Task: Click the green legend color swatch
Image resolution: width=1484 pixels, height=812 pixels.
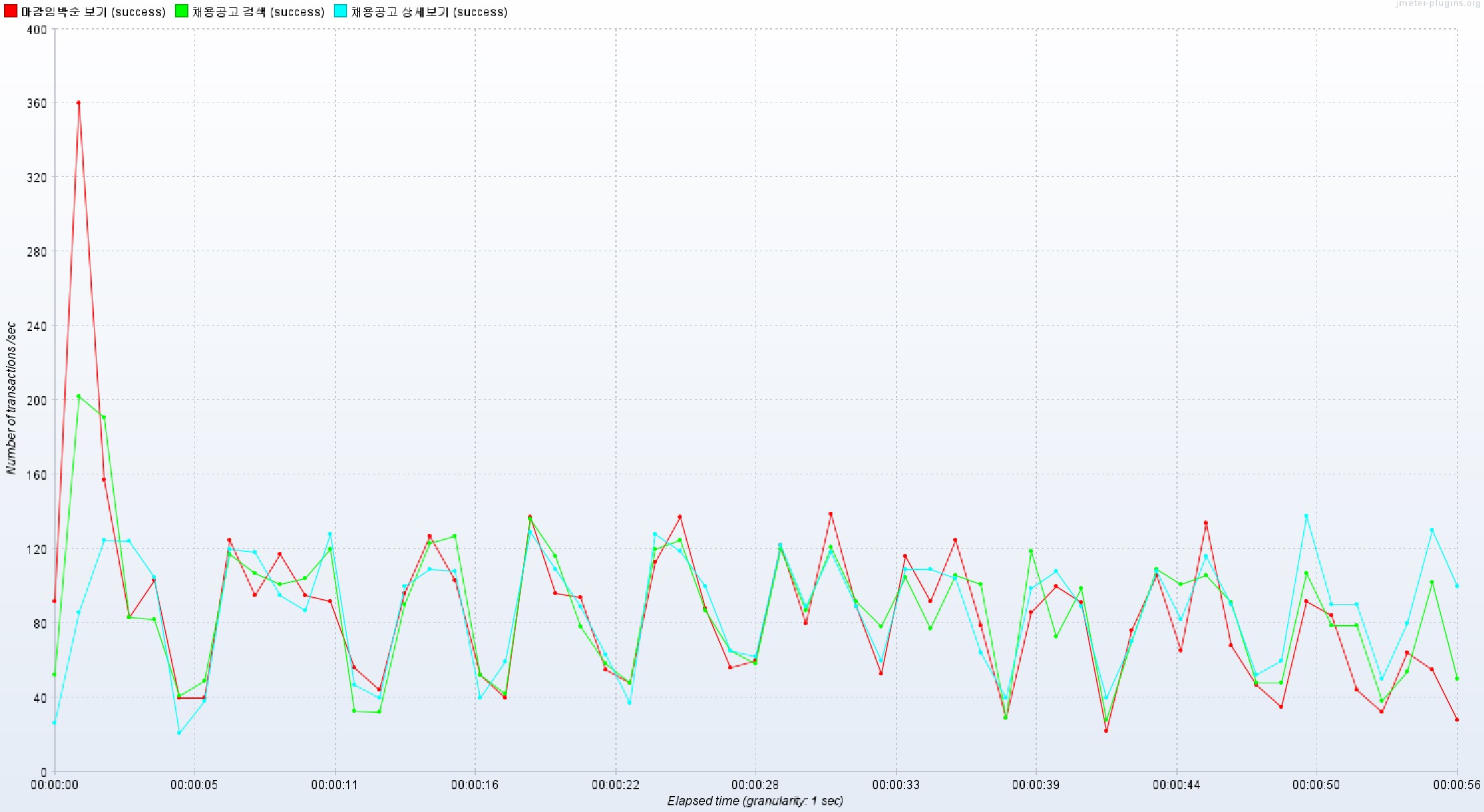Action: [182, 11]
